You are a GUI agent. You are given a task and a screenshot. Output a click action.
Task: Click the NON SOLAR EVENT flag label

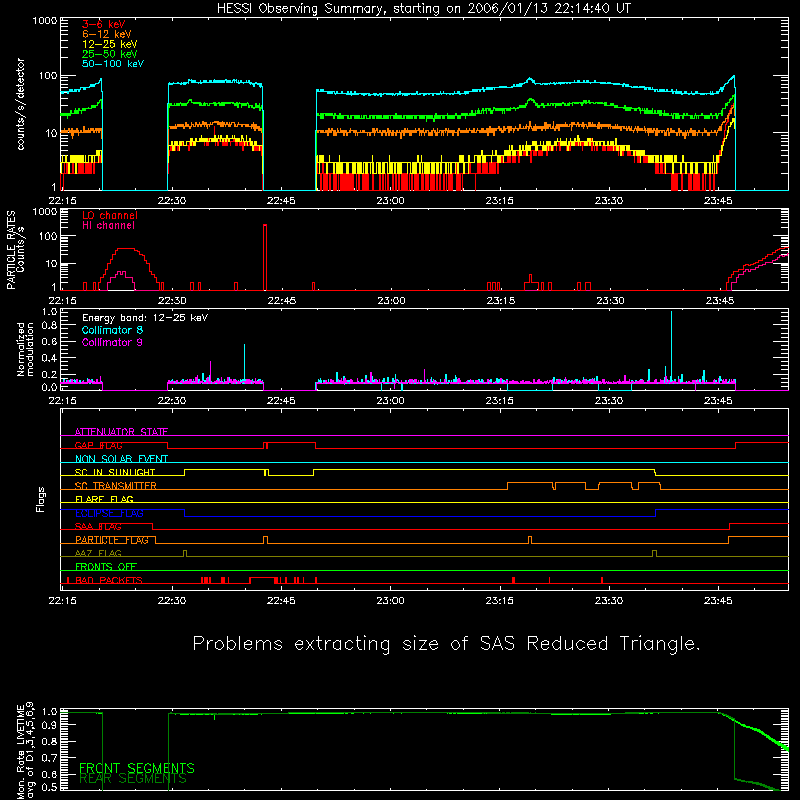121,459
